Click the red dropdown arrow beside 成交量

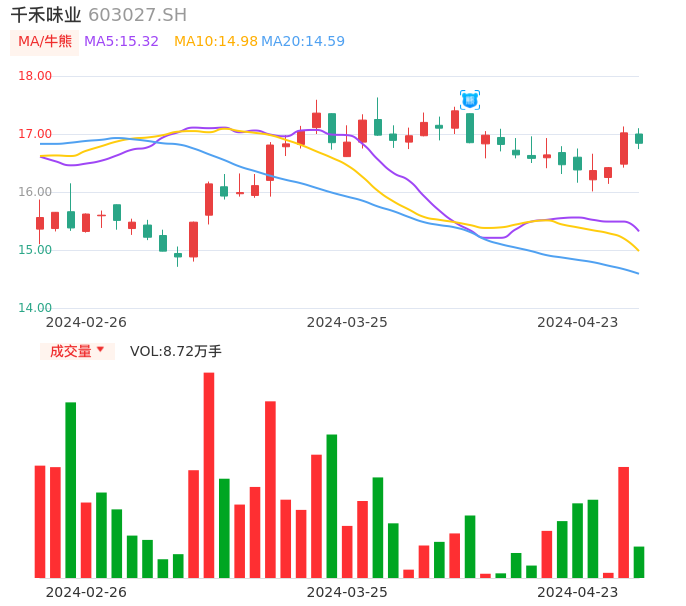pyautogui.click(x=100, y=350)
